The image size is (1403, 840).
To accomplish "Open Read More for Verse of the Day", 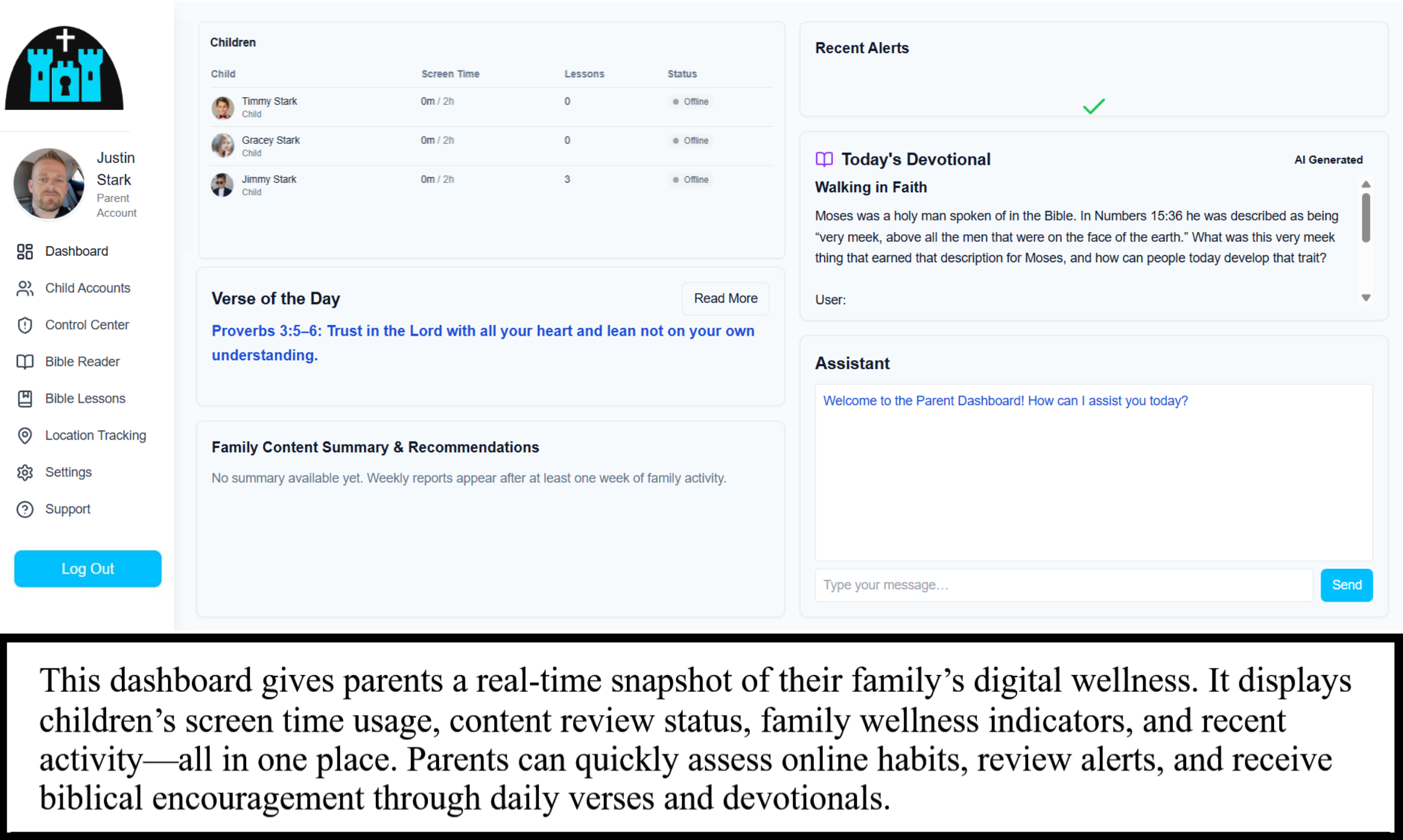I will (x=725, y=298).
